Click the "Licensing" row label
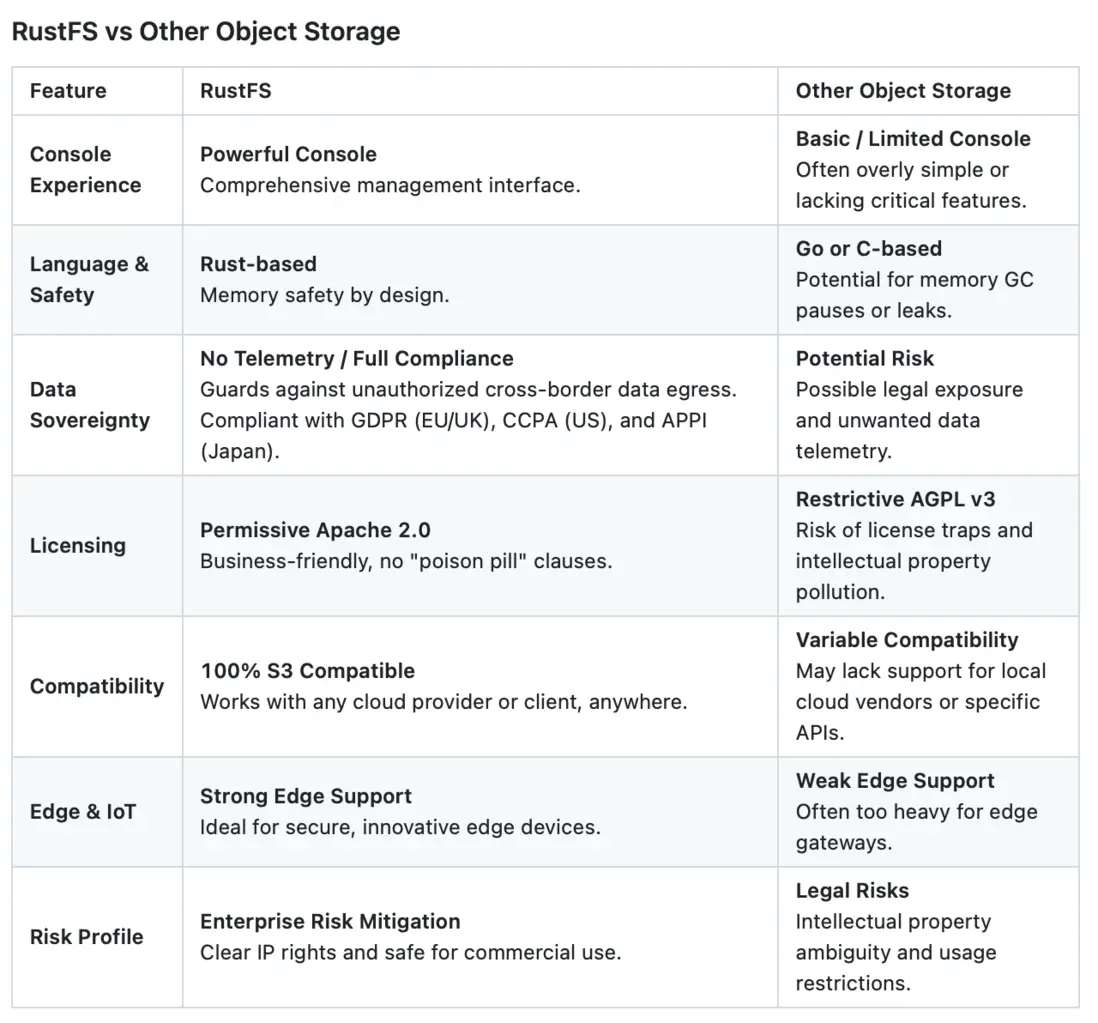The height and width of the screenshot is (1023, 1098). click(77, 546)
